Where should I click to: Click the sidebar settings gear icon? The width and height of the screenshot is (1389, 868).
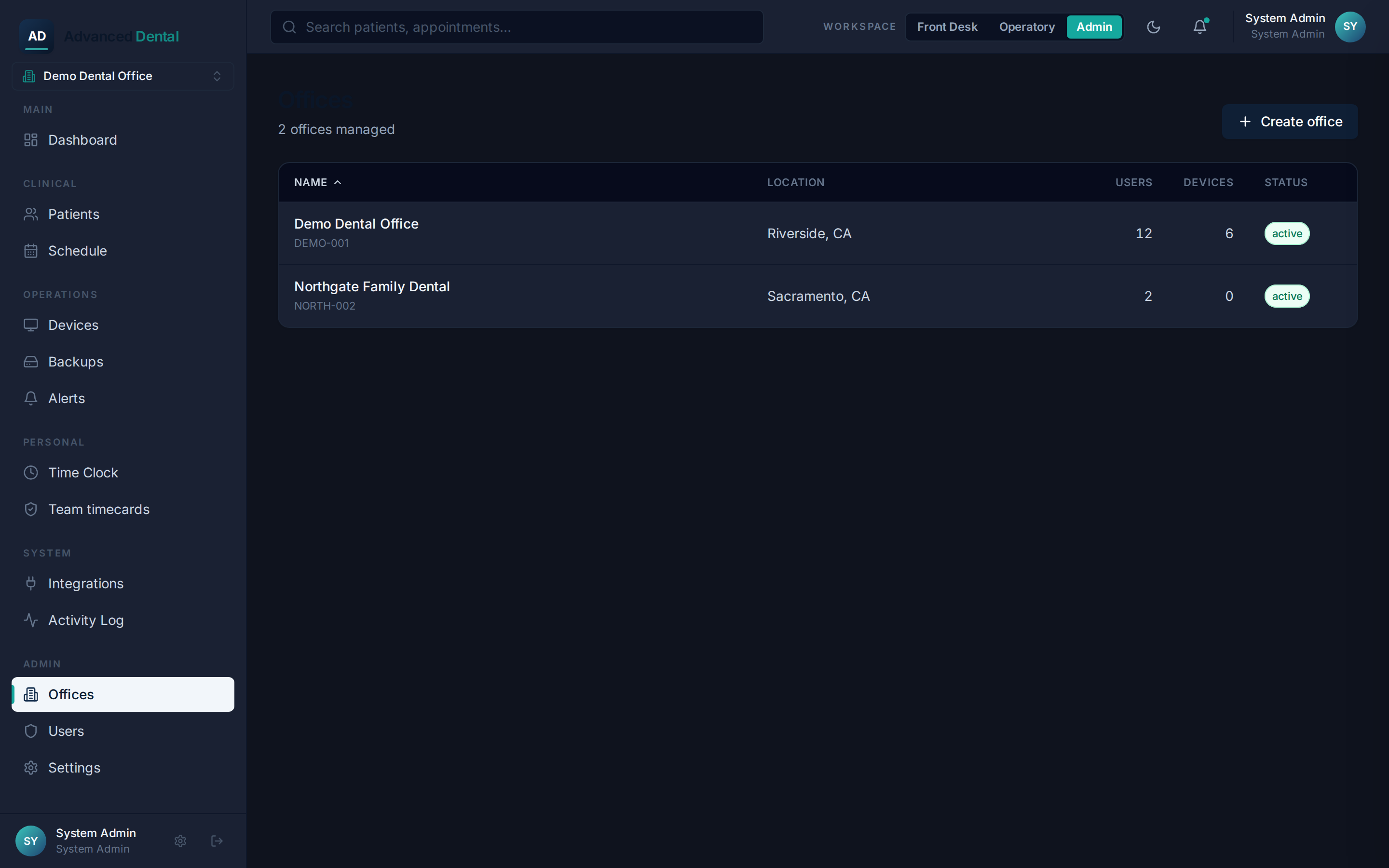(180, 841)
